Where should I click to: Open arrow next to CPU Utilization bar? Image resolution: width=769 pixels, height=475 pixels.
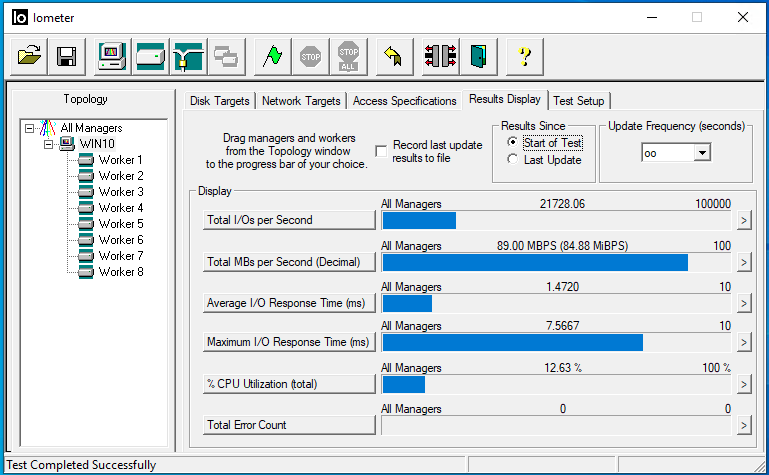744,385
